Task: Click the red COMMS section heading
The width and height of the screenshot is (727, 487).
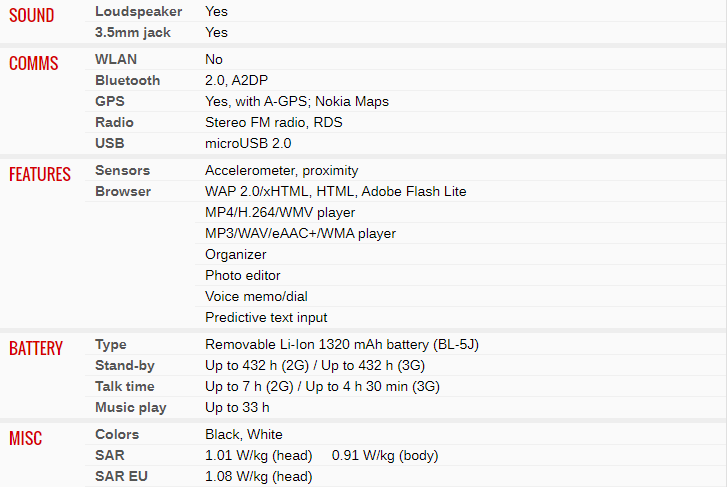Action: pyautogui.click(x=34, y=64)
